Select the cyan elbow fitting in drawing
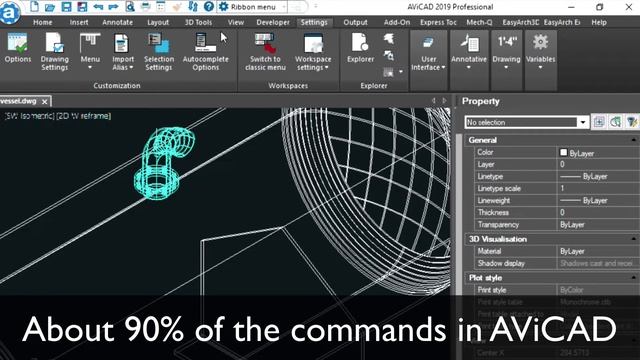Viewport: 640px width, 360px height. coord(164,163)
